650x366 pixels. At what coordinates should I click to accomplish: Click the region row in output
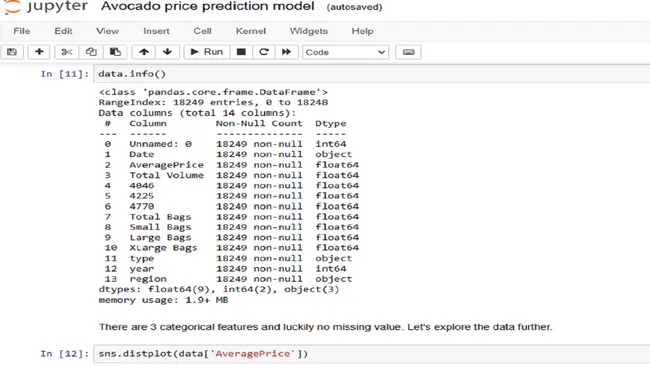(228, 279)
